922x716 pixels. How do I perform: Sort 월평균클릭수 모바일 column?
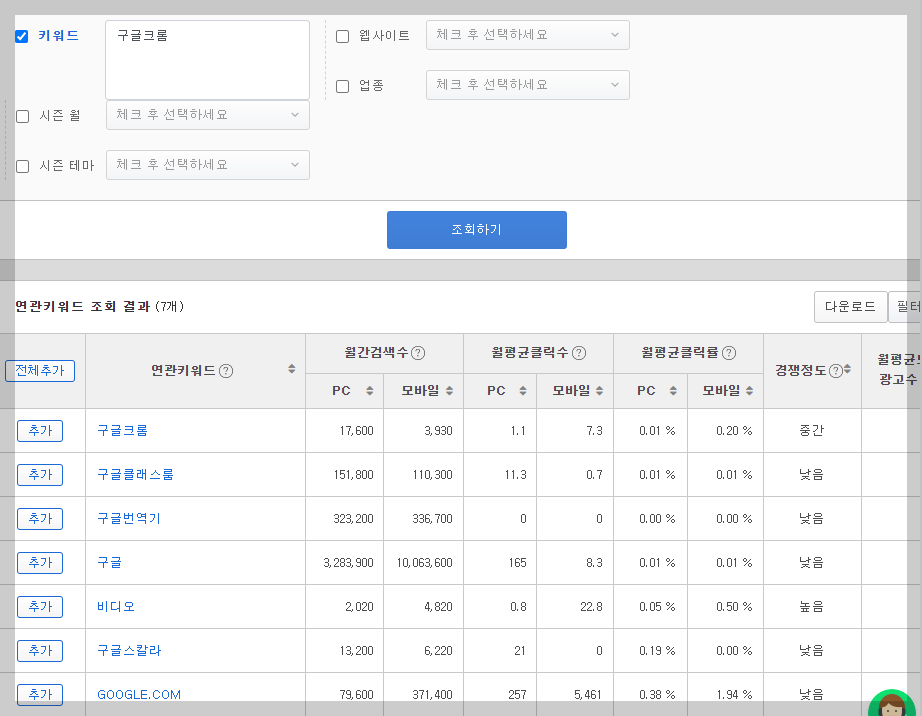click(x=599, y=391)
